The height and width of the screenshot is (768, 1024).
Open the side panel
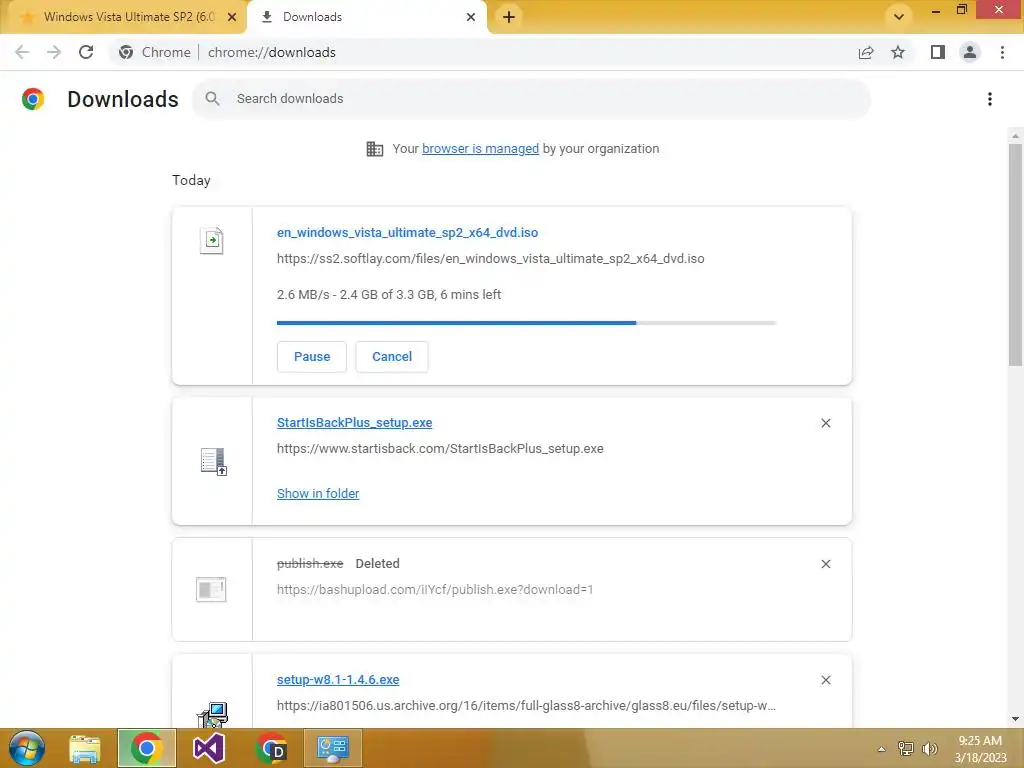(938, 52)
